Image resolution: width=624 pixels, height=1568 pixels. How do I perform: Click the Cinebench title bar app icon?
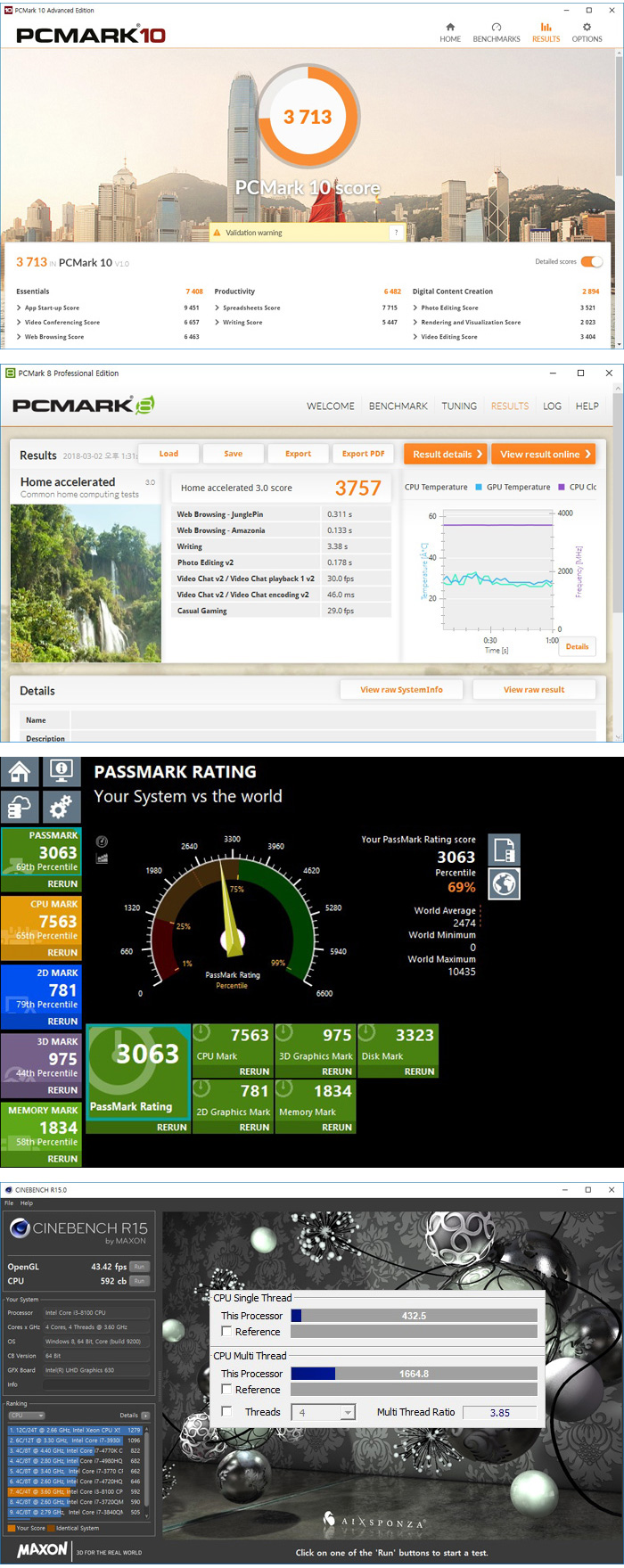click(x=9, y=1190)
